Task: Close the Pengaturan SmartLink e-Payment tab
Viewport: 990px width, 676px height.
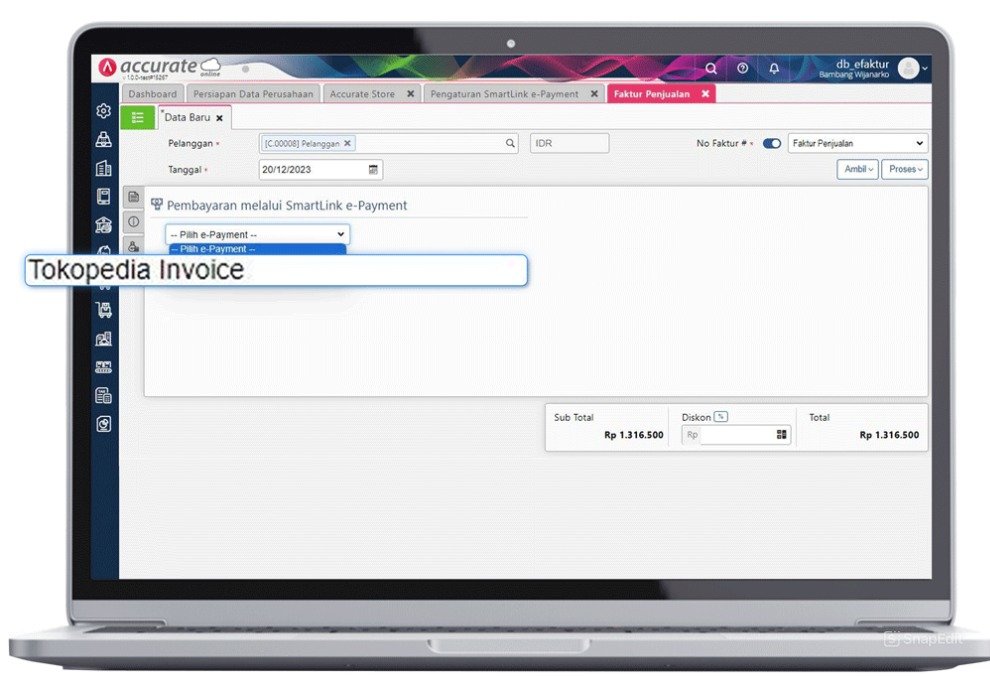Action: (594, 93)
